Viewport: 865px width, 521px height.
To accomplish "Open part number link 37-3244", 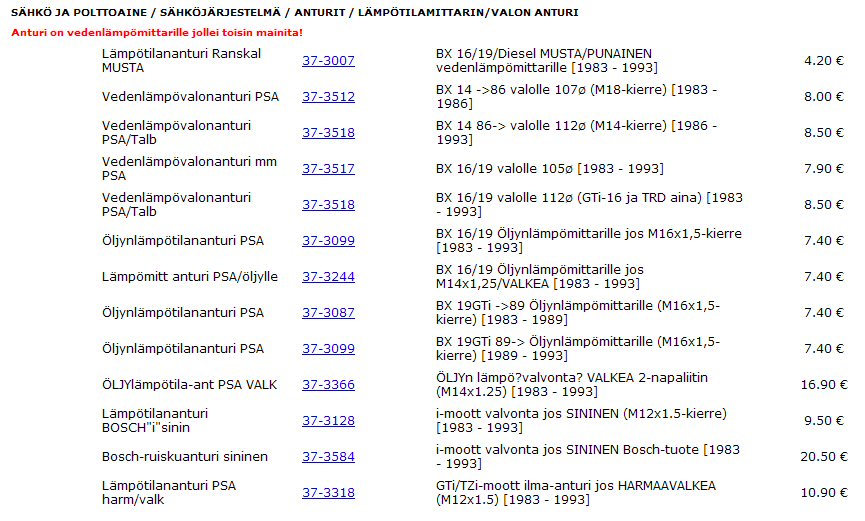I will [x=328, y=277].
